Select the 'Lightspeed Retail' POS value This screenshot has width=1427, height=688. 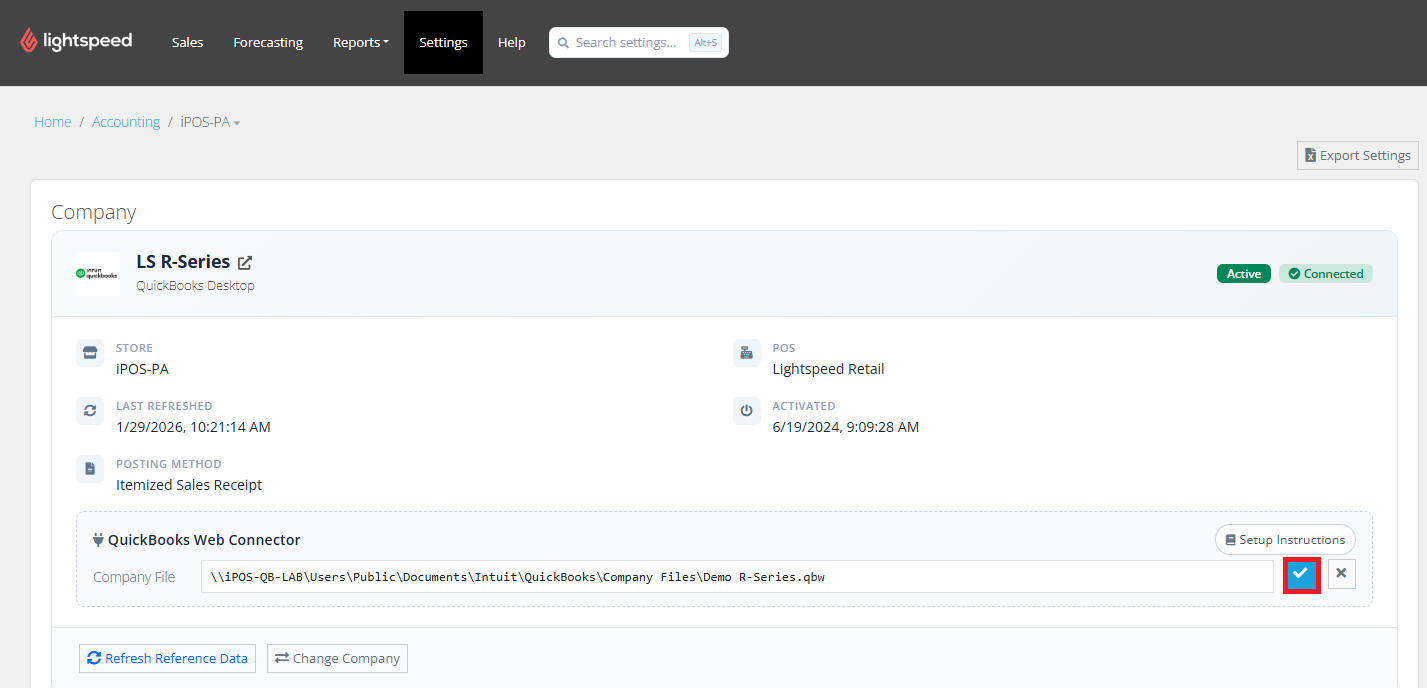click(829, 369)
